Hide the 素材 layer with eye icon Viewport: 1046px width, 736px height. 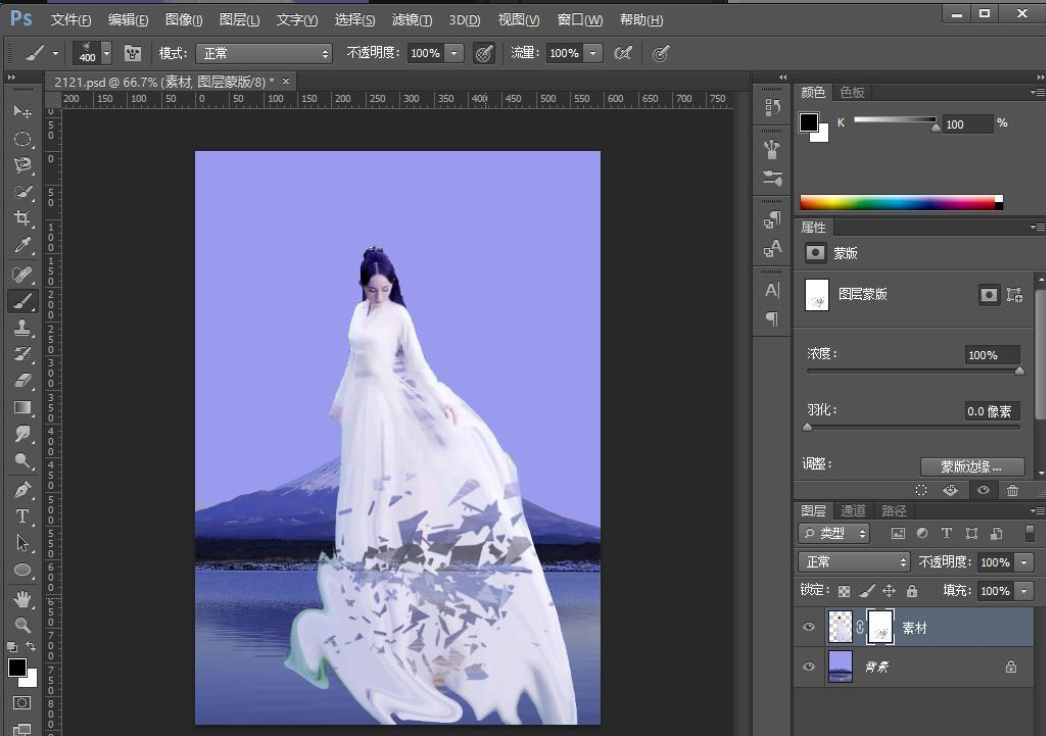pyautogui.click(x=809, y=627)
